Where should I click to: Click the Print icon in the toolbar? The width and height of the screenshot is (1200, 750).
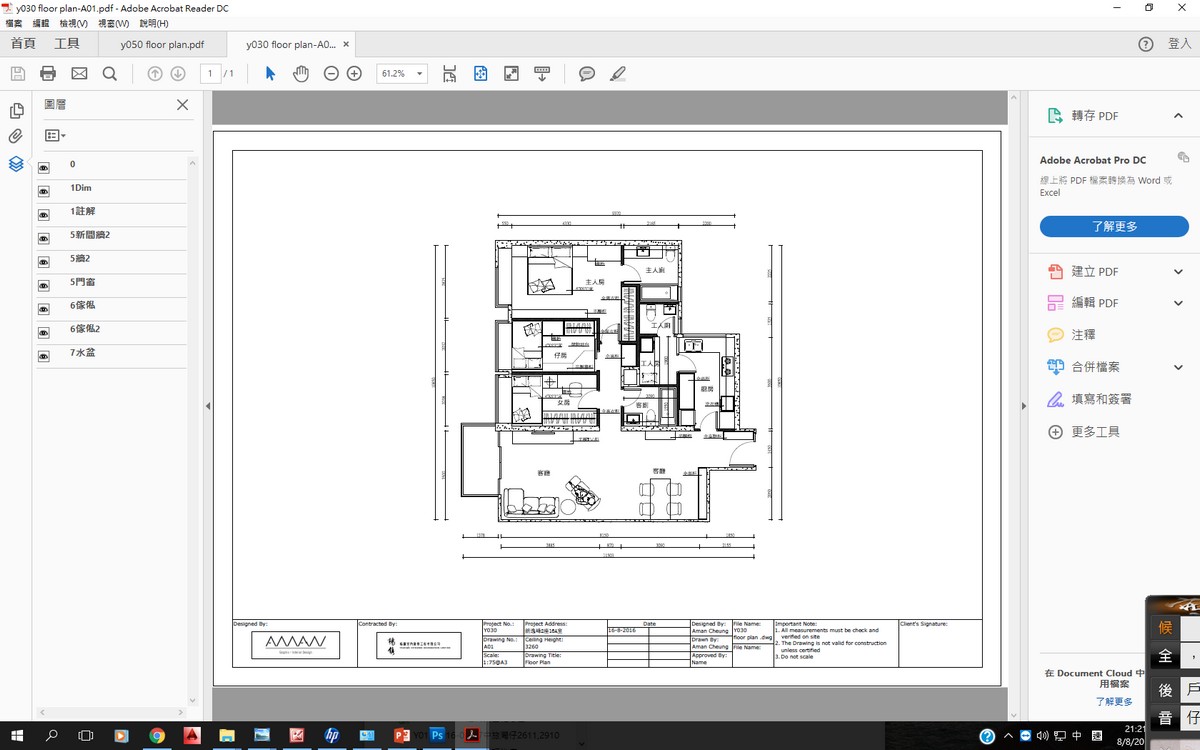click(x=48, y=74)
